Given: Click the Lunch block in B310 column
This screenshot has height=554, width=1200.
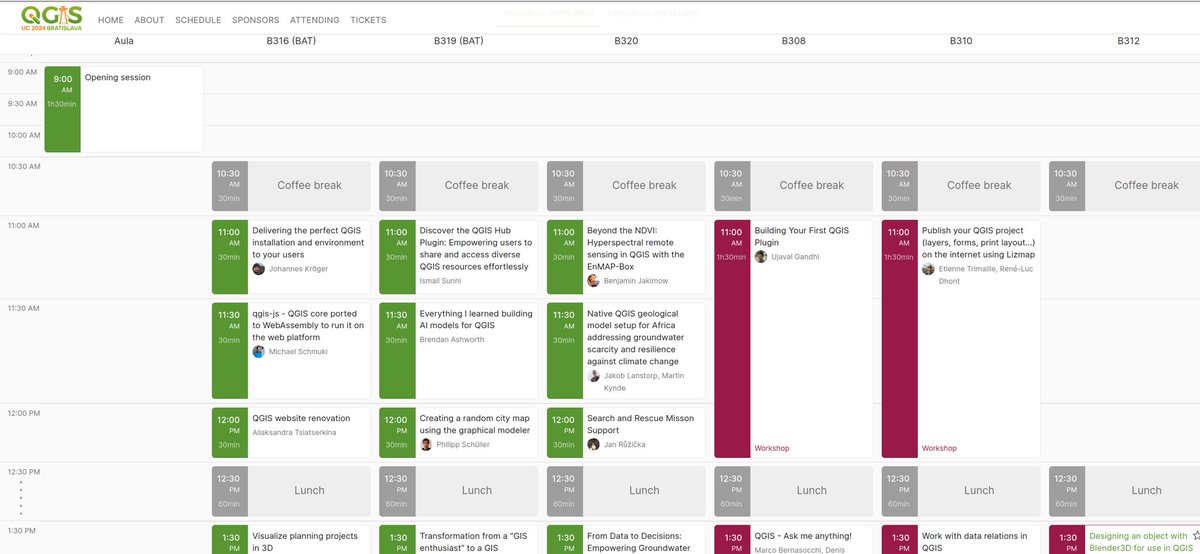Looking at the screenshot, I should [961, 490].
